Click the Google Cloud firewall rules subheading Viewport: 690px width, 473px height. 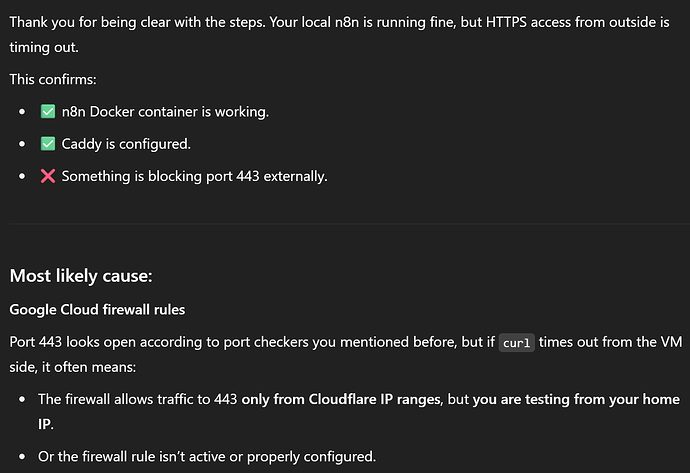[97, 310]
